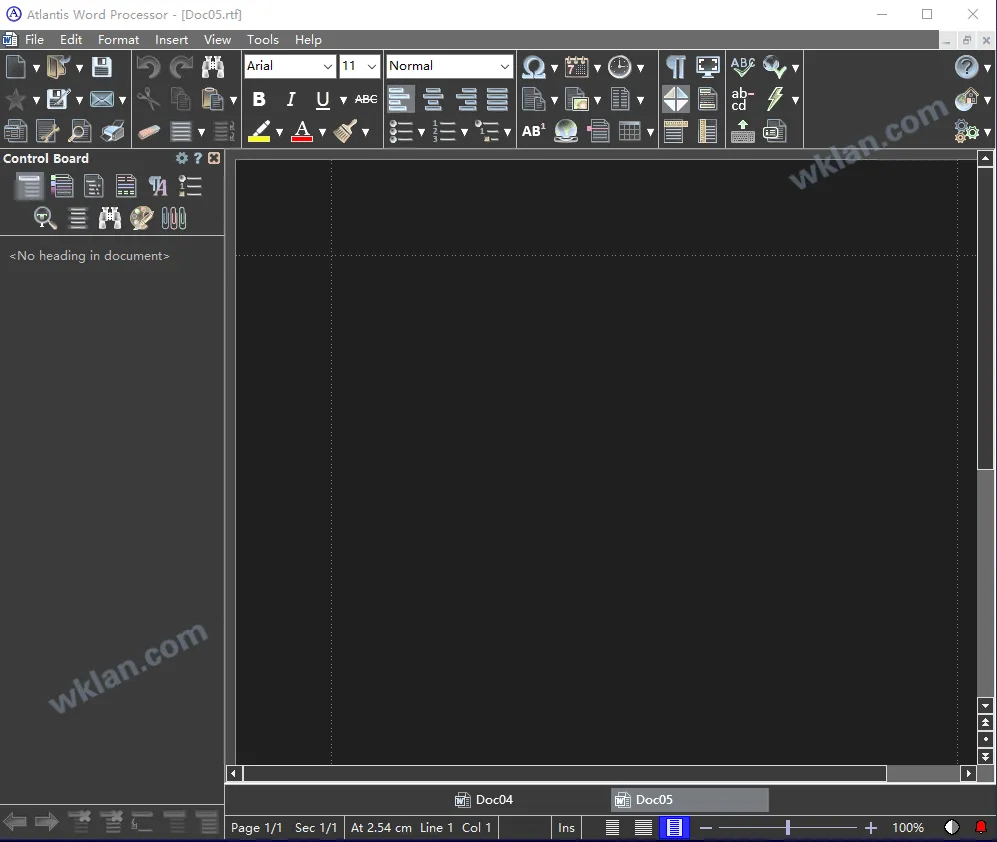Screen dimensions: 997x842
Task: Click the format painter brush icon
Action: coord(346,131)
